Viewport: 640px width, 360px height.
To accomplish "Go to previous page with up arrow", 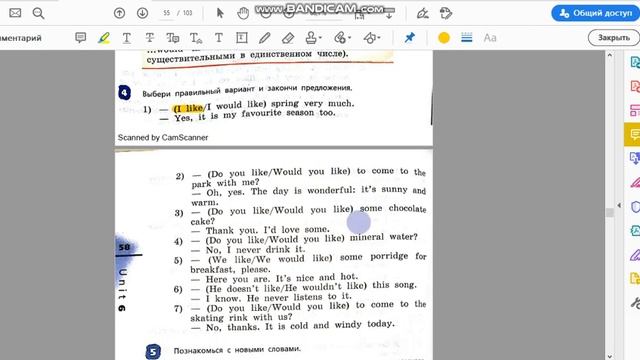I will tap(119, 13).
